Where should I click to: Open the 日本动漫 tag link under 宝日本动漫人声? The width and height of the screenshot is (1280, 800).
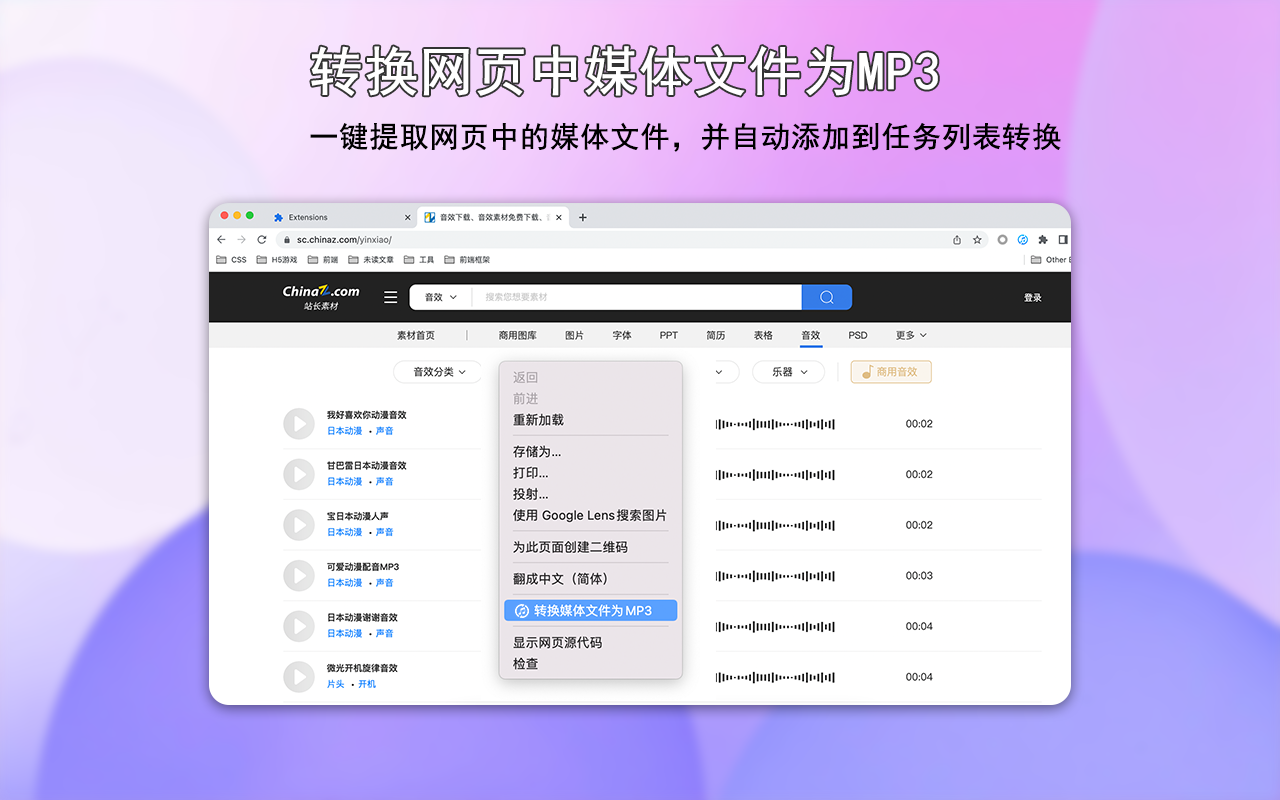click(x=344, y=532)
